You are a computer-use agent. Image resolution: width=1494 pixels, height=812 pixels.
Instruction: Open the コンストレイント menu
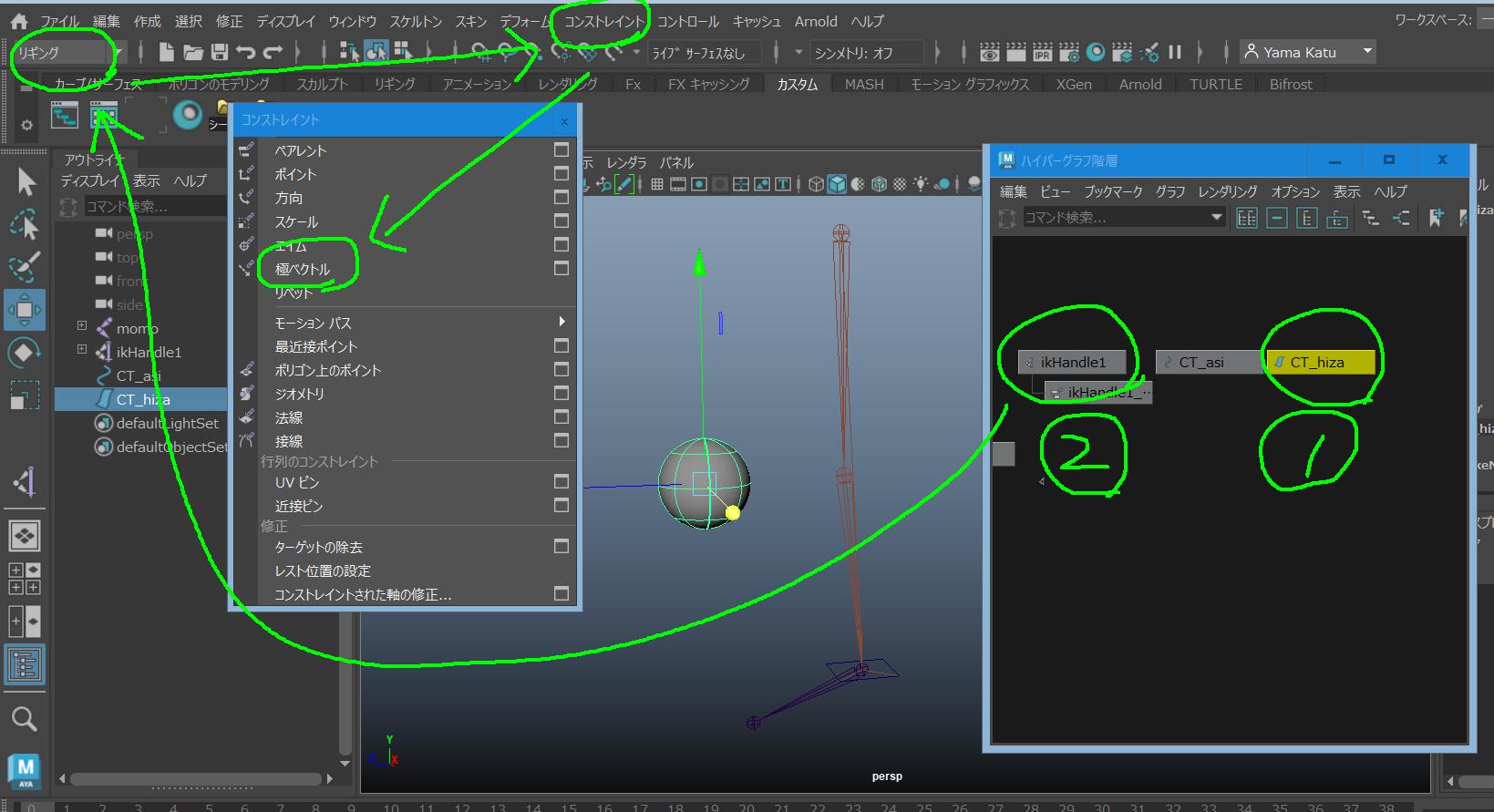tap(603, 21)
